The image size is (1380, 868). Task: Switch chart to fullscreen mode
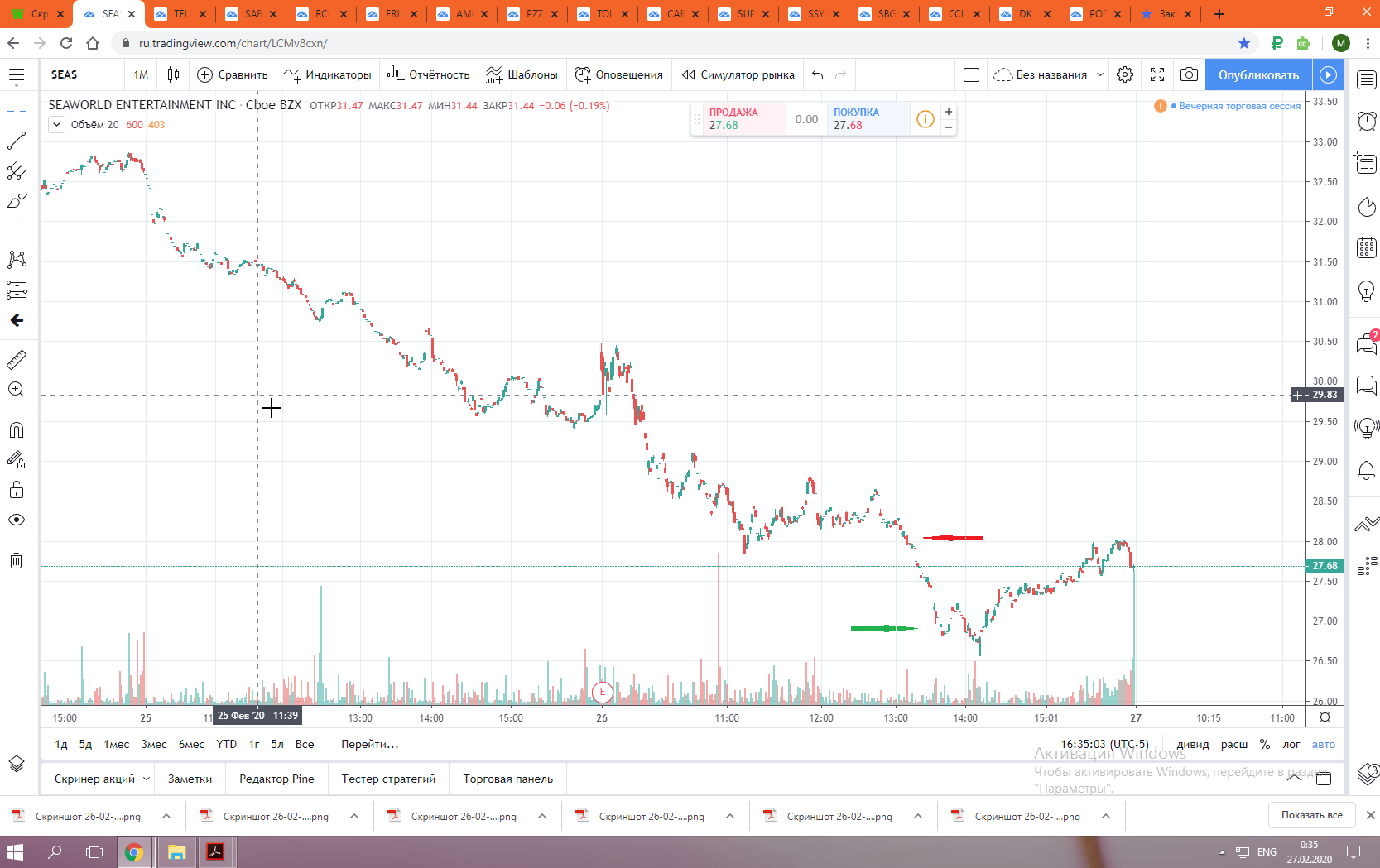[1157, 74]
